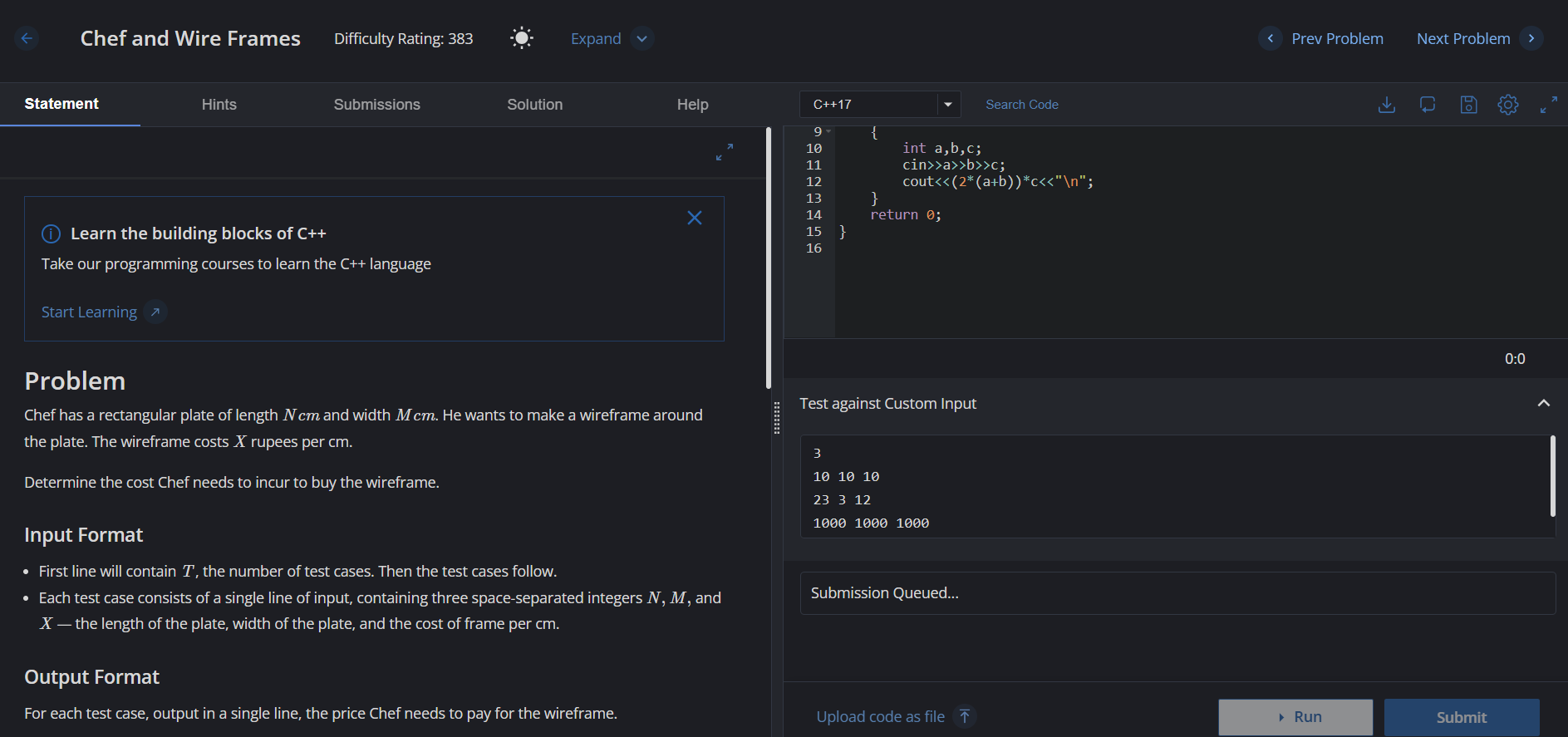The height and width of the screenshot is (737, 1568).
Task: Click the 'return 0;' line
Action: [906, 215]
